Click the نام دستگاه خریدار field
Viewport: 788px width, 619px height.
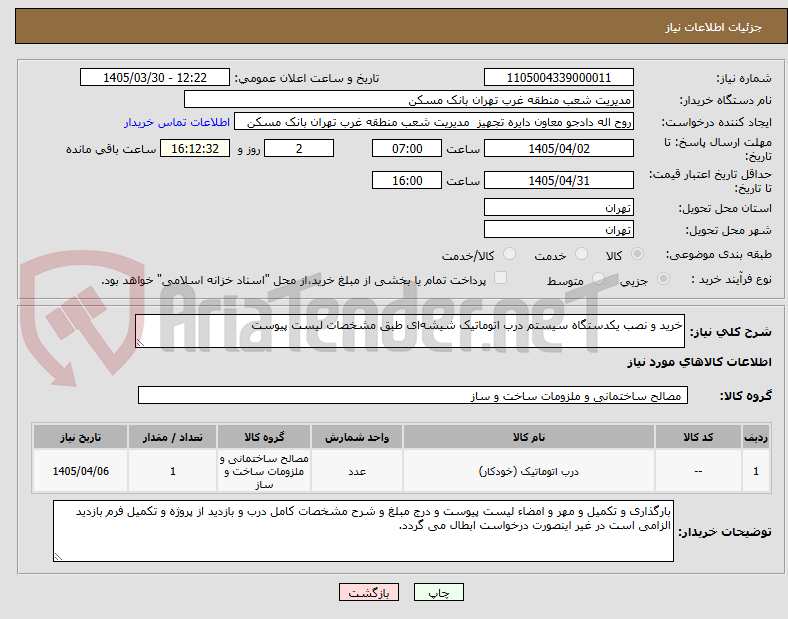(x=409, y=99)
